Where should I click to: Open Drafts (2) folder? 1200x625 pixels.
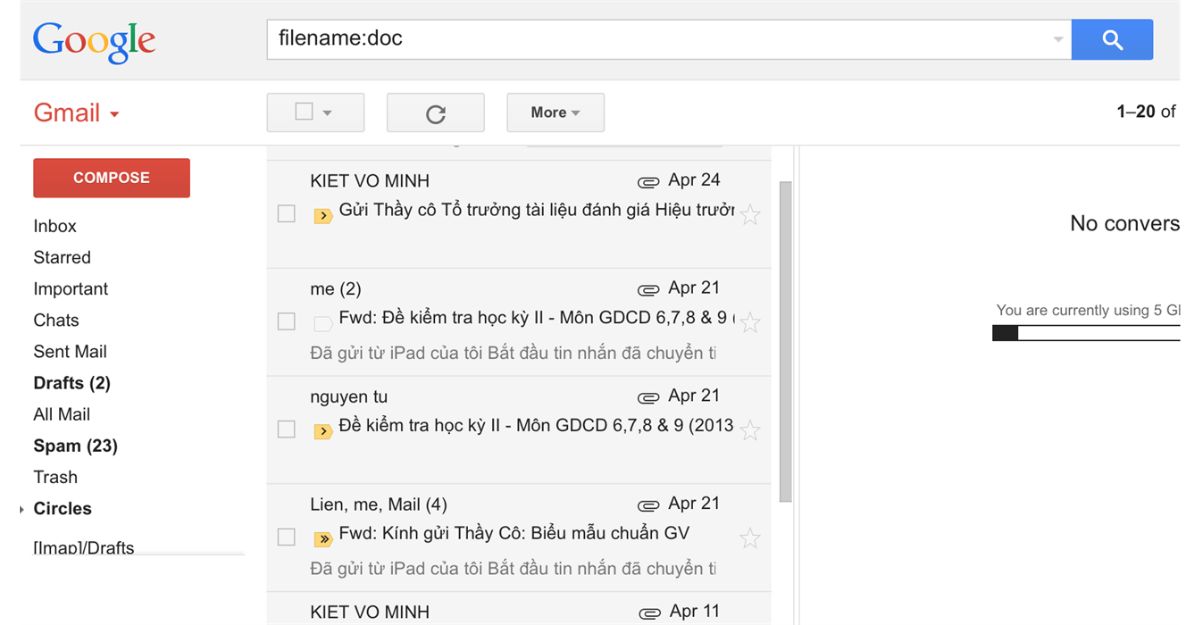click(x=72, y=383)
